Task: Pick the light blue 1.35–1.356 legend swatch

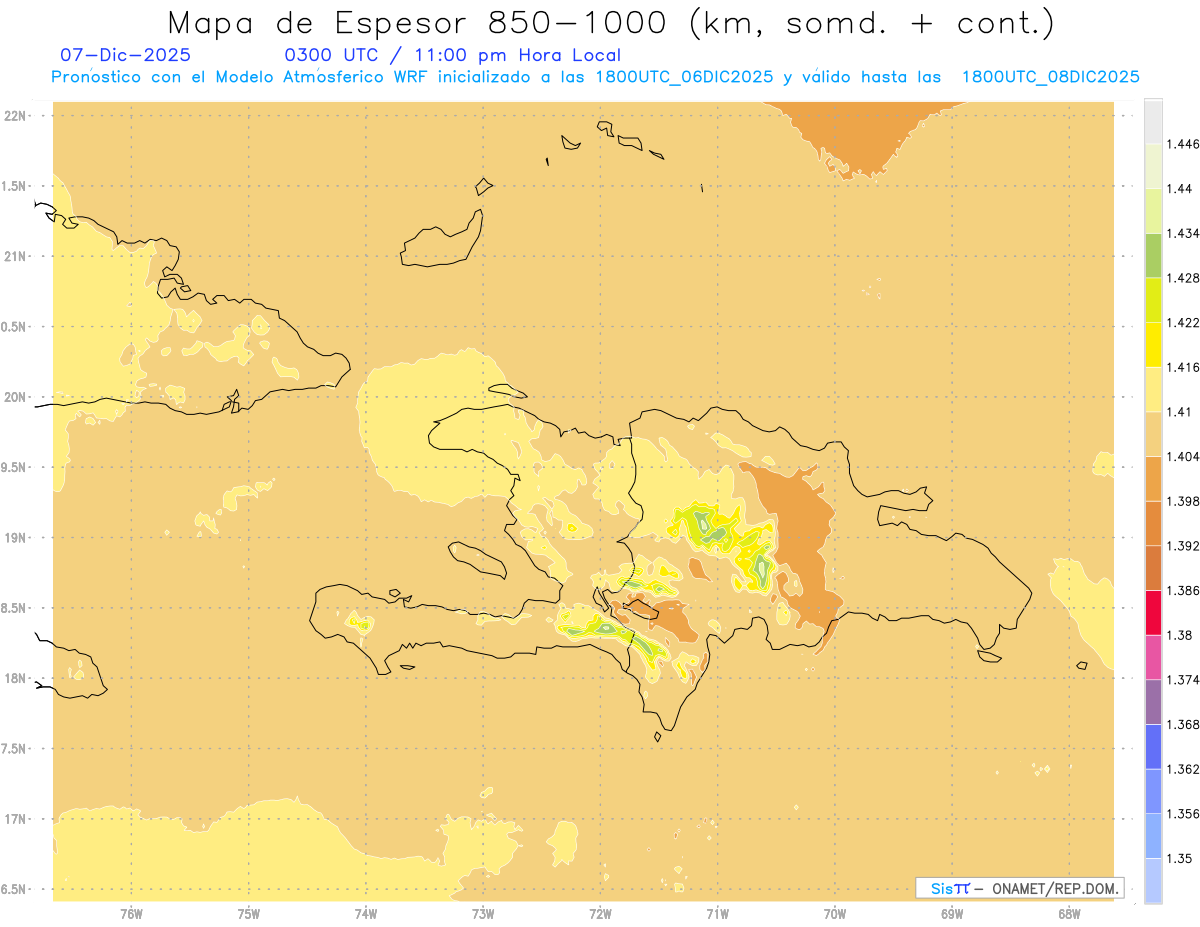Action: [x=1153, y=836]
